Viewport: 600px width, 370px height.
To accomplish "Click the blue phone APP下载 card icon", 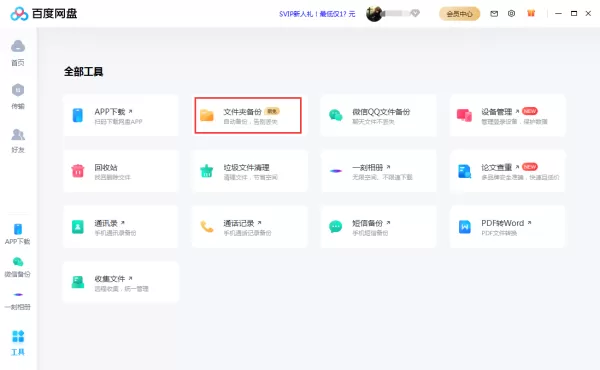I will 78,115.
